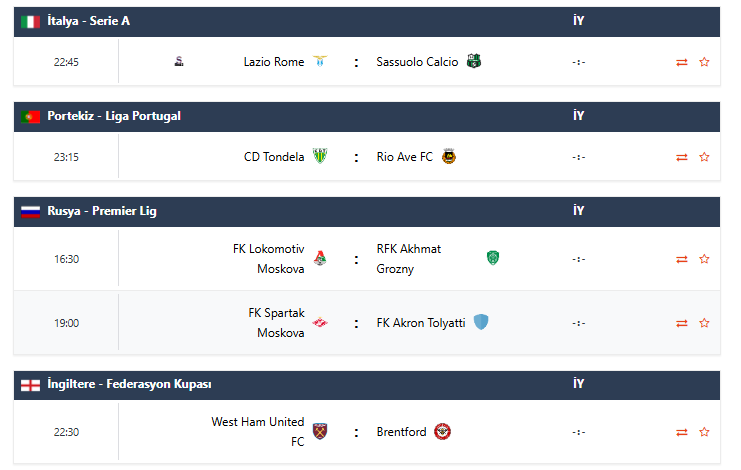
Task: Open İngiltere - Federasyon Kupası header
Action: click(x=128, y=384)
